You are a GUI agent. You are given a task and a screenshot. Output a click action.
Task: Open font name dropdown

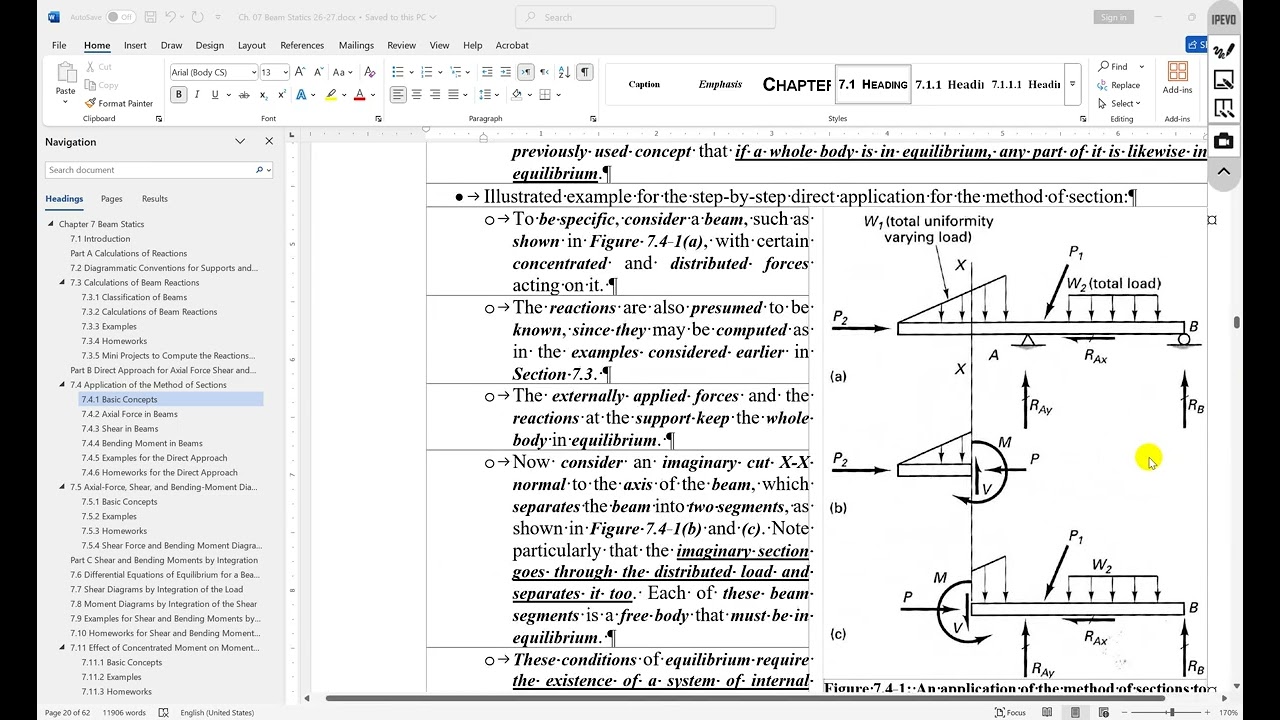[x=253, y=72]
